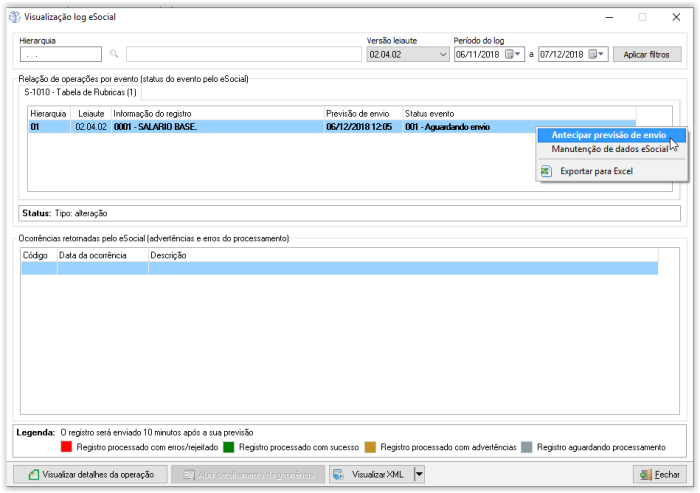
Task: Click the green sucesso legend swatch
Action: [x=230, y=446]
